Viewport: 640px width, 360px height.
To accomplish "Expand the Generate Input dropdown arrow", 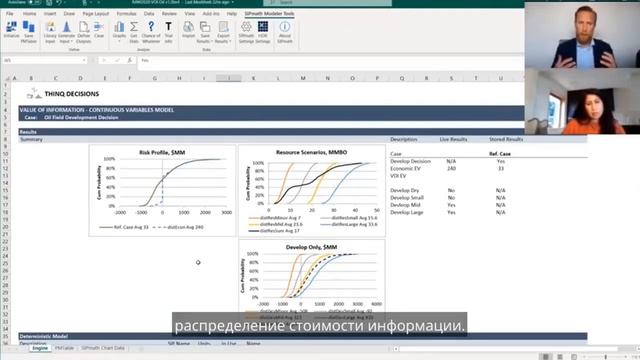I will tap(72, 41).
